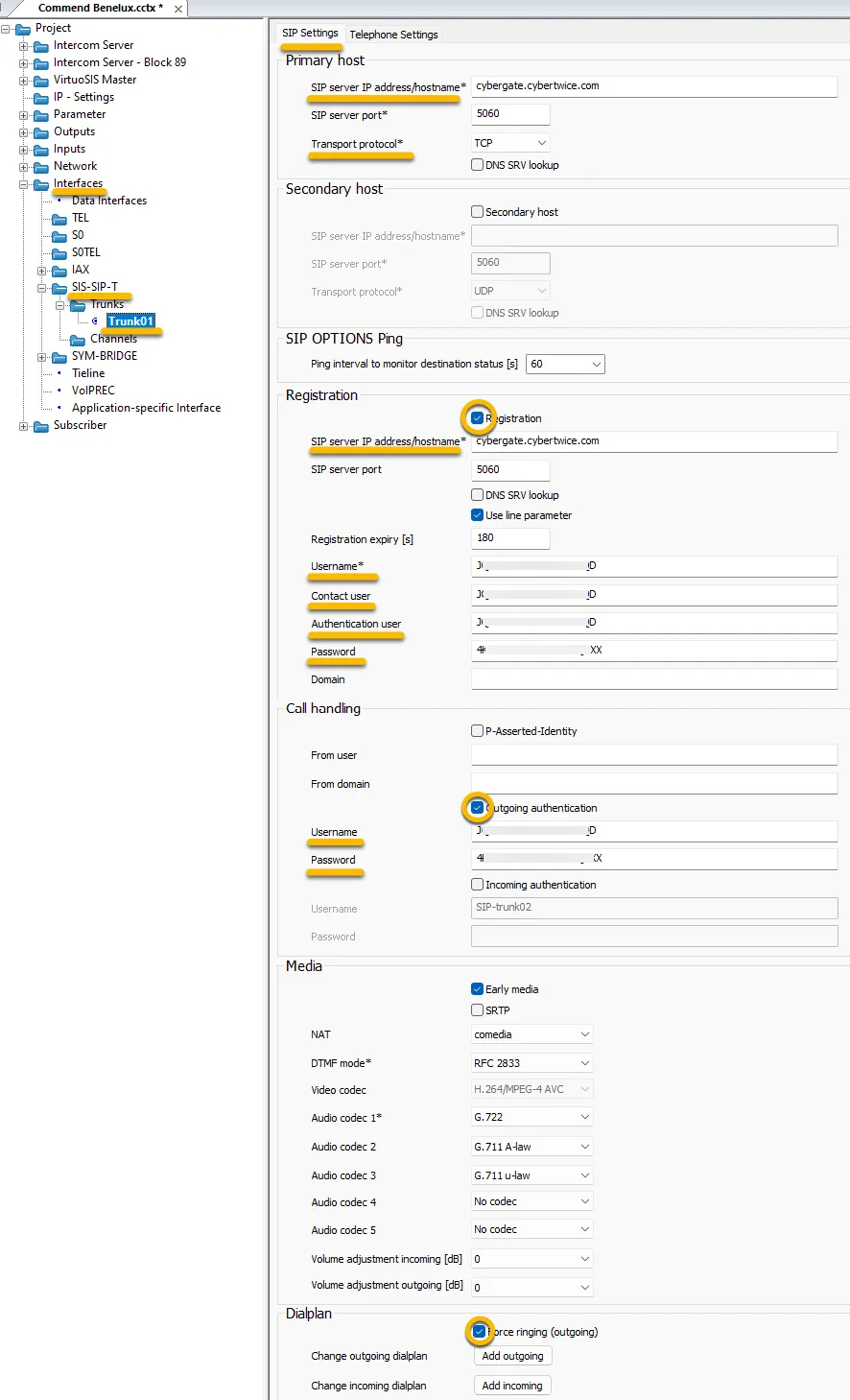Click the IP - Settings folder icon
This screenshot has height=1400, width=850.
point(41,98)
